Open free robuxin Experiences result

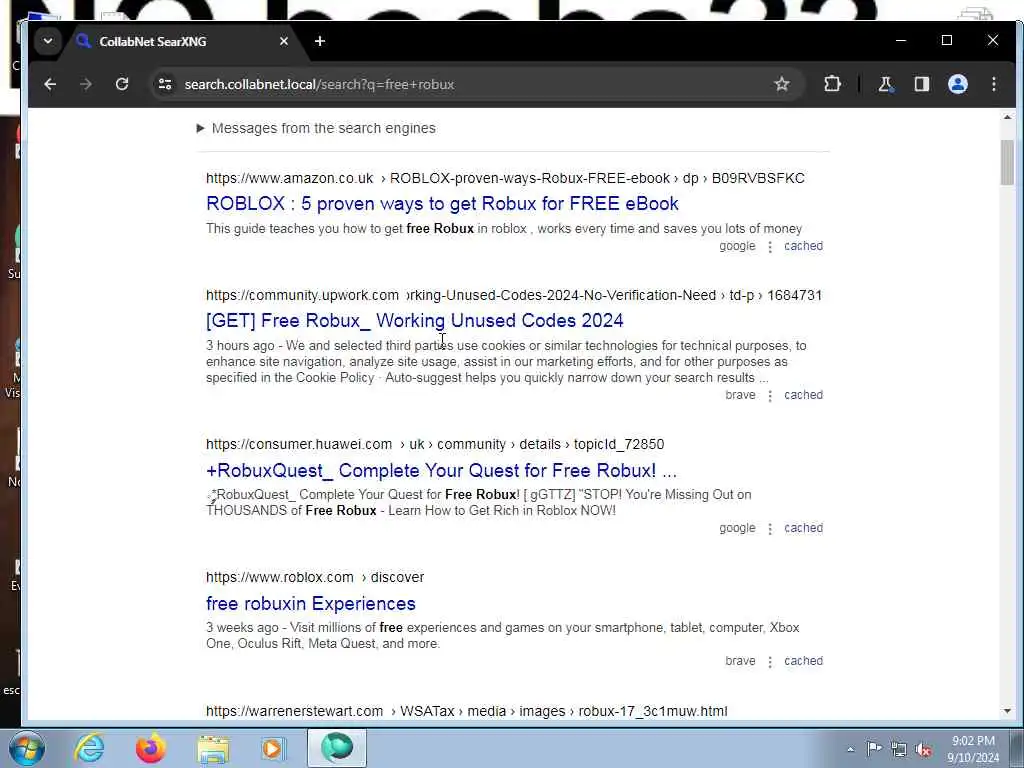pos(311,603)
